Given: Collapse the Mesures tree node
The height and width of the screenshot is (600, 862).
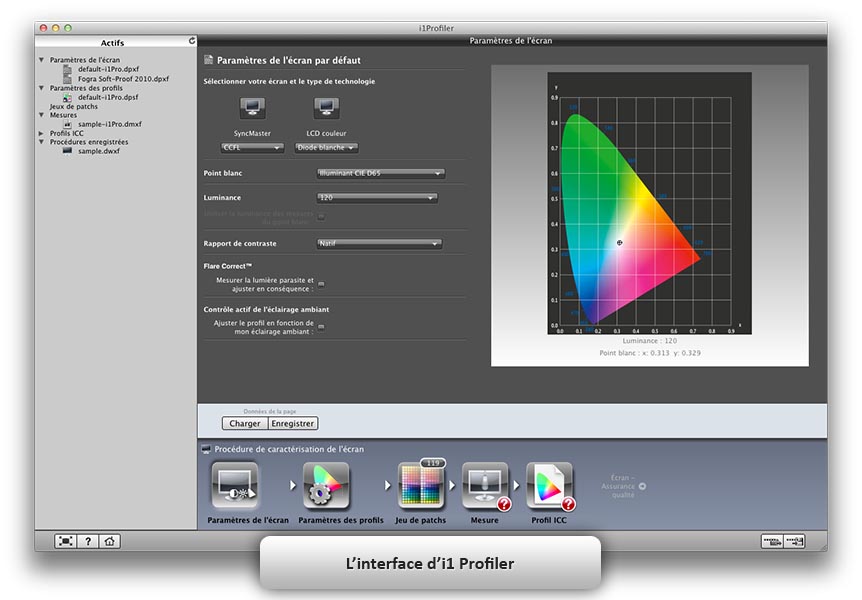Looking at the screenshot, I should [x=41, y=115].
